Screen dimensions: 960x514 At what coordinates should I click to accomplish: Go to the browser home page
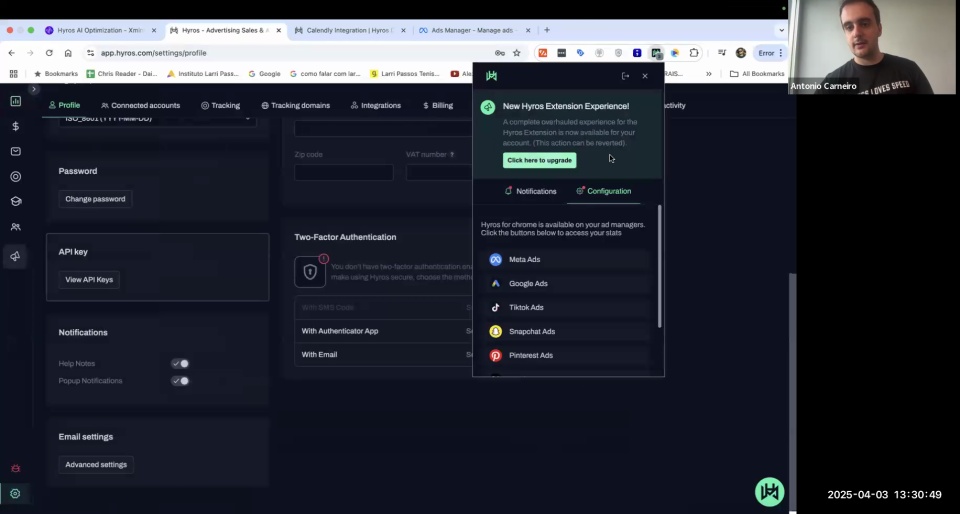[68, 53]
